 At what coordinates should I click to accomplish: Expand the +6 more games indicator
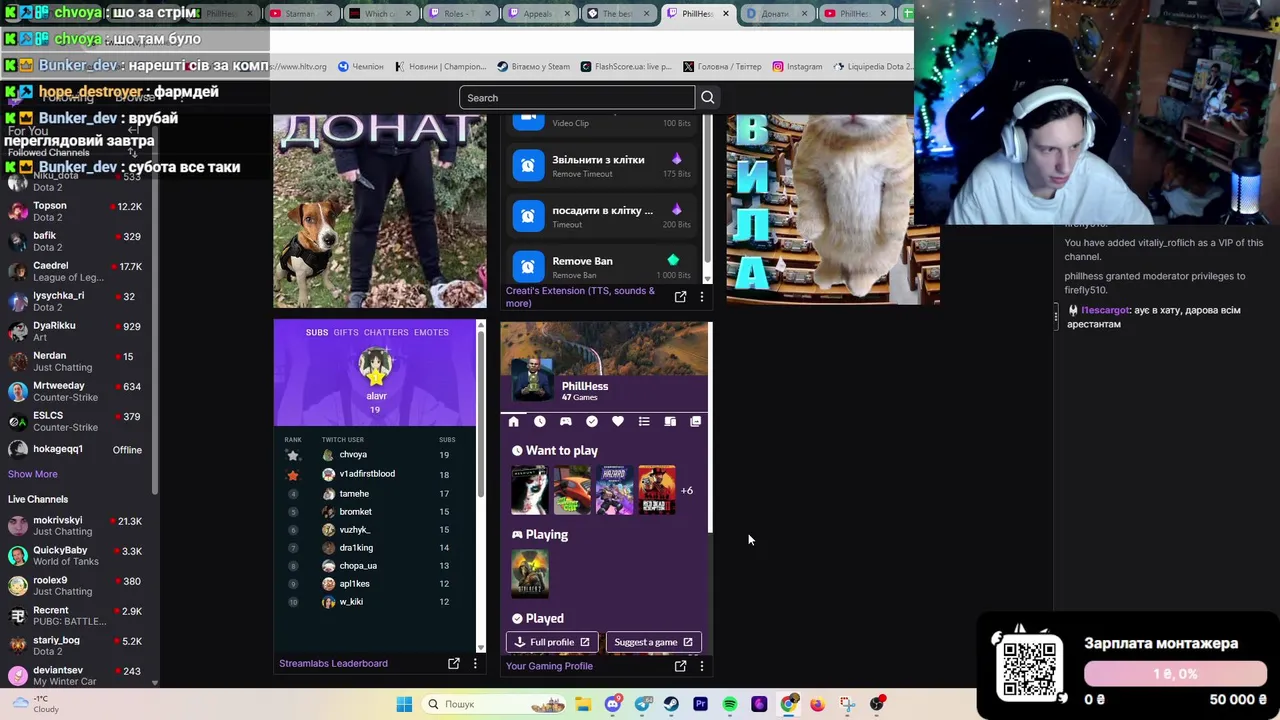tap(687, 490)
